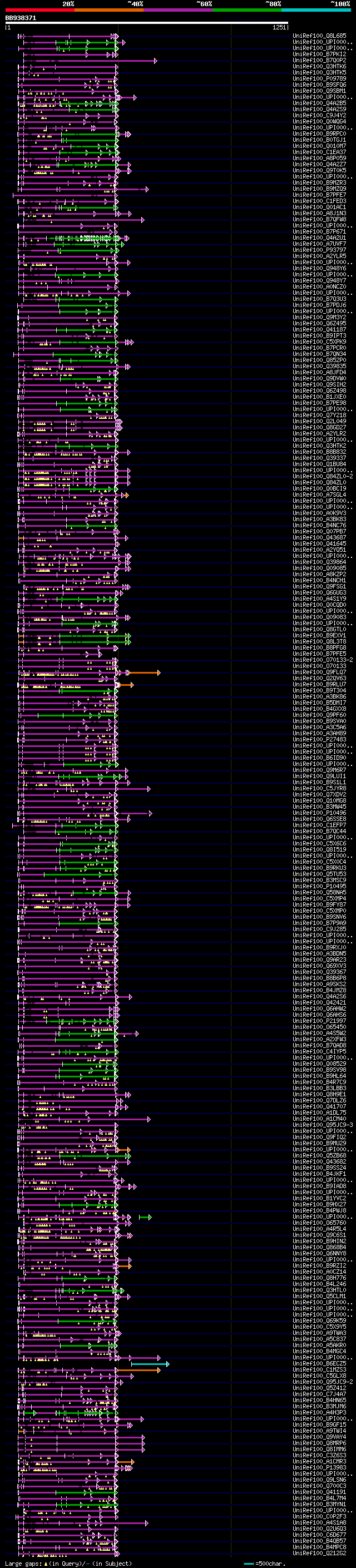Select the UniRef100_C5JYR8 label
Screen dimensions: 356x1568
pyautogui.click(x=319, y=788)
